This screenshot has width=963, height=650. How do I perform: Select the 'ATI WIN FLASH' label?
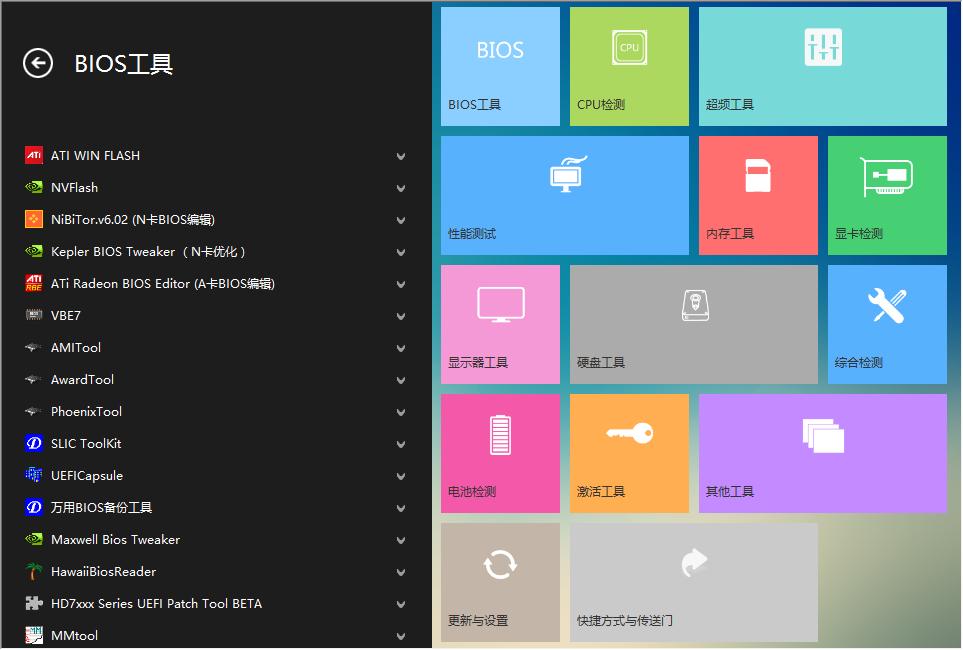click(95, 155)
